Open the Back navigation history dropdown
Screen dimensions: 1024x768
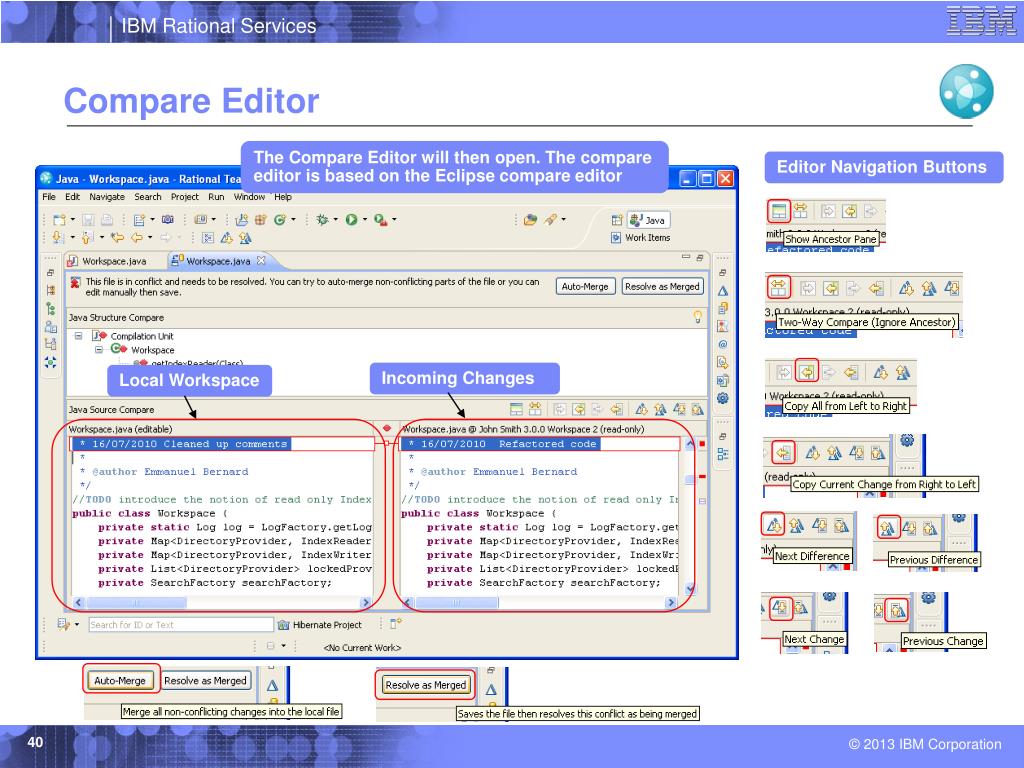[150, 237]
